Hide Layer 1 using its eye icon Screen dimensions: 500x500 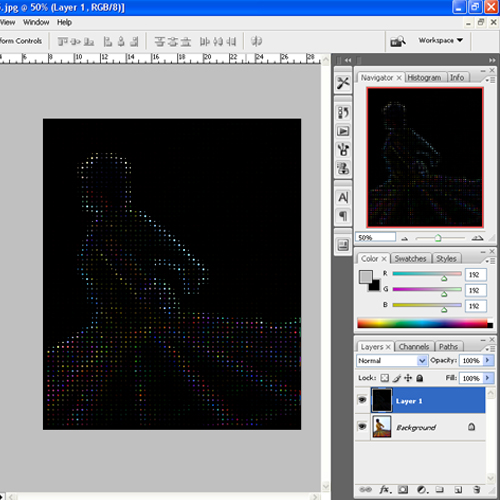click(x=362, y=400)
